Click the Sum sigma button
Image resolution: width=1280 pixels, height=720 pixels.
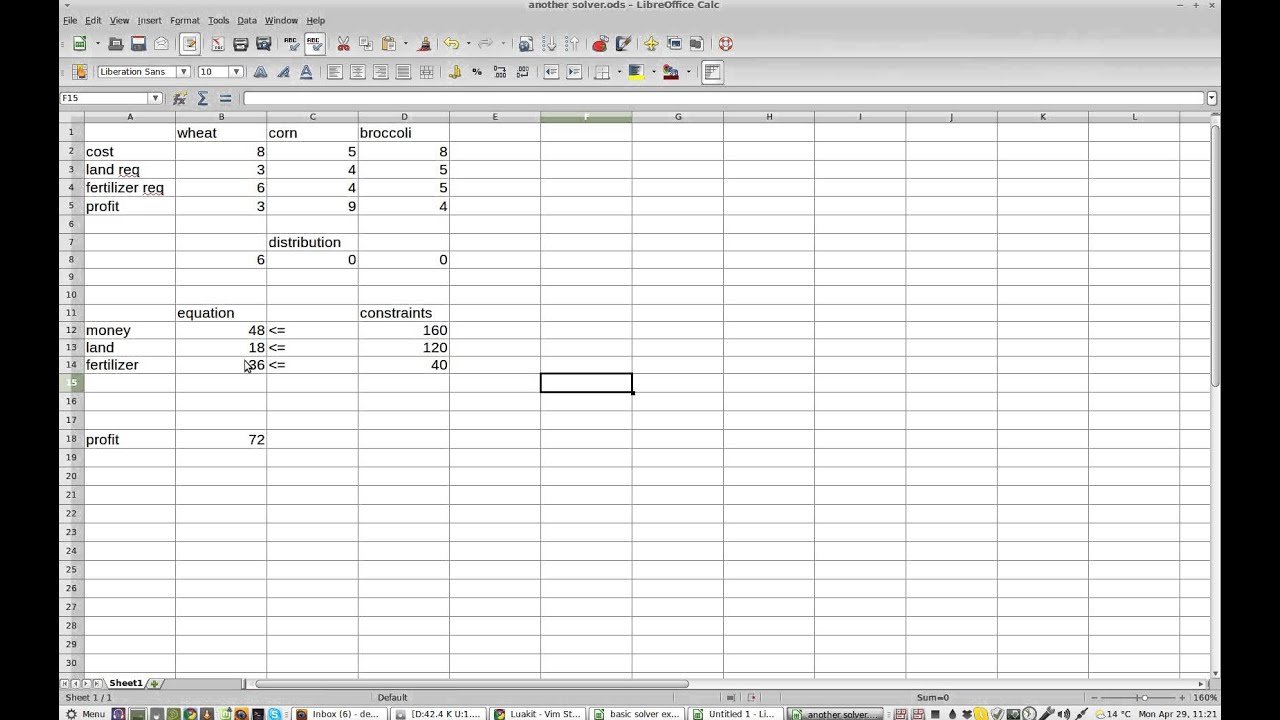point(202,98)
